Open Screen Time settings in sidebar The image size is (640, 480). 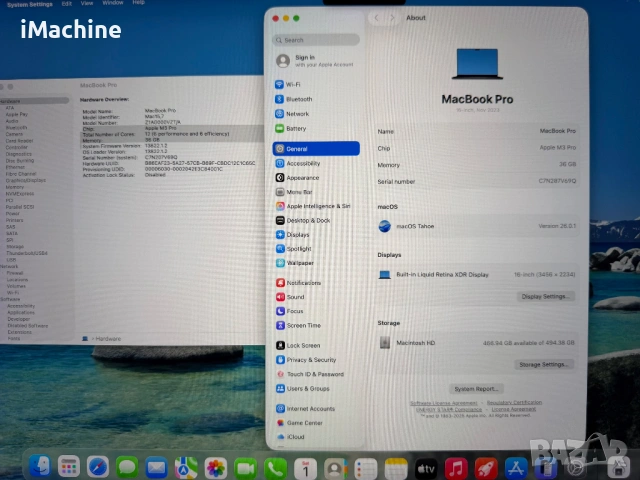(298, 325)
